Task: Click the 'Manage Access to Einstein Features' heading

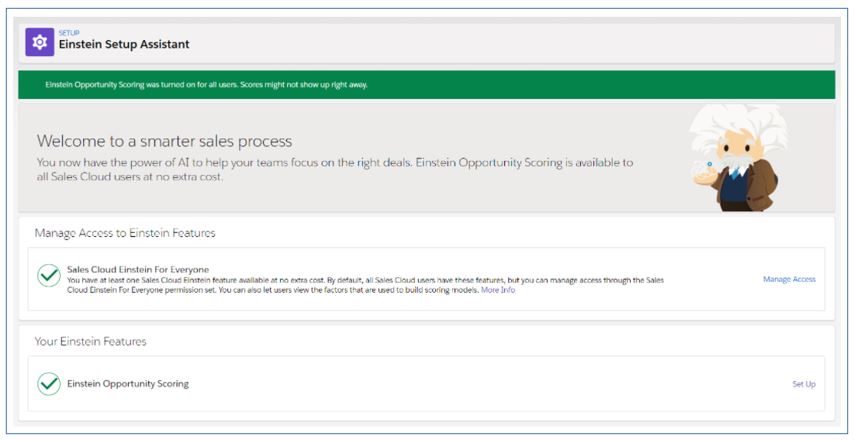Action: 125,233
